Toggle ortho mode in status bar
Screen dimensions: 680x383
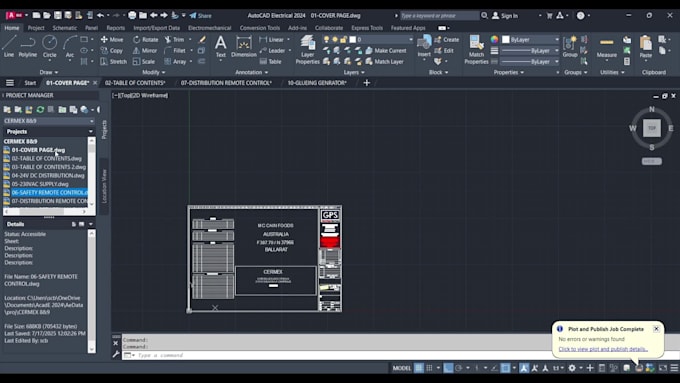point(448,368)
